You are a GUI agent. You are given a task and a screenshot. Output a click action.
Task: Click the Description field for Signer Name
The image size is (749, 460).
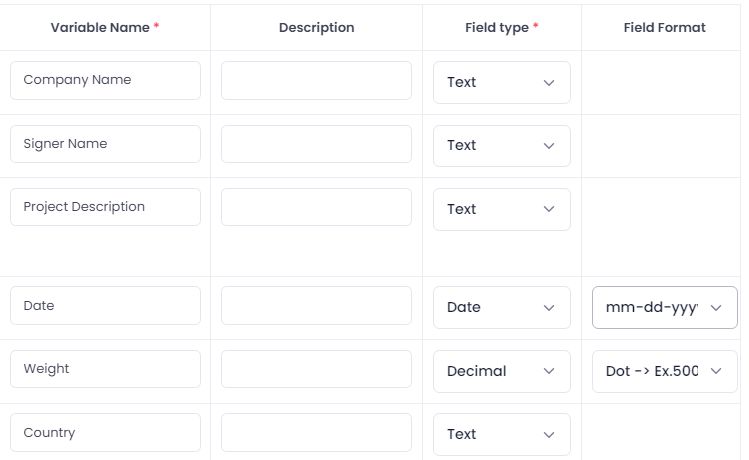[316, 144]
